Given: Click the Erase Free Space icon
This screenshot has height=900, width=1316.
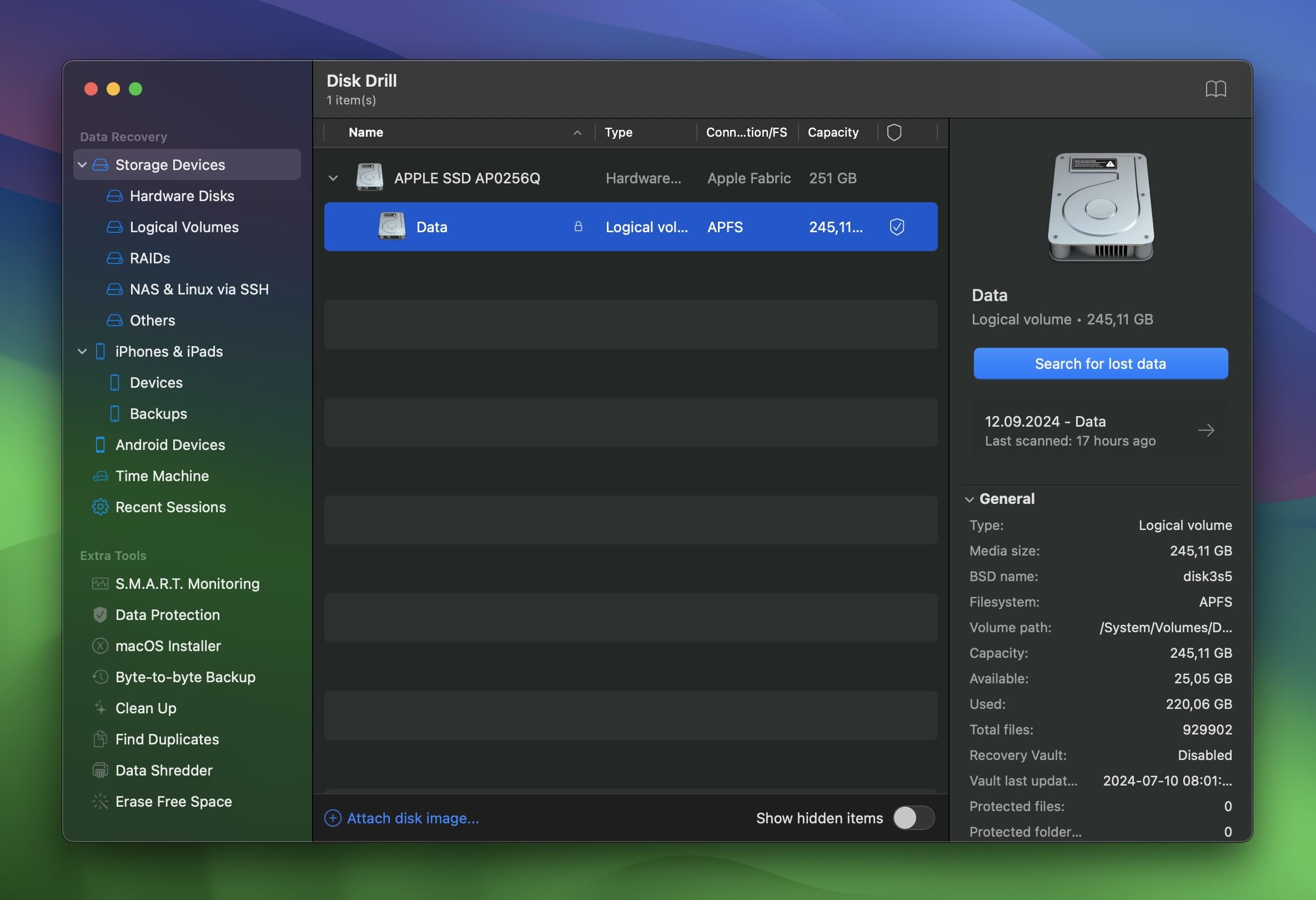Looking at the screenshot, I should pyautogui.click(x=101, y=802).
